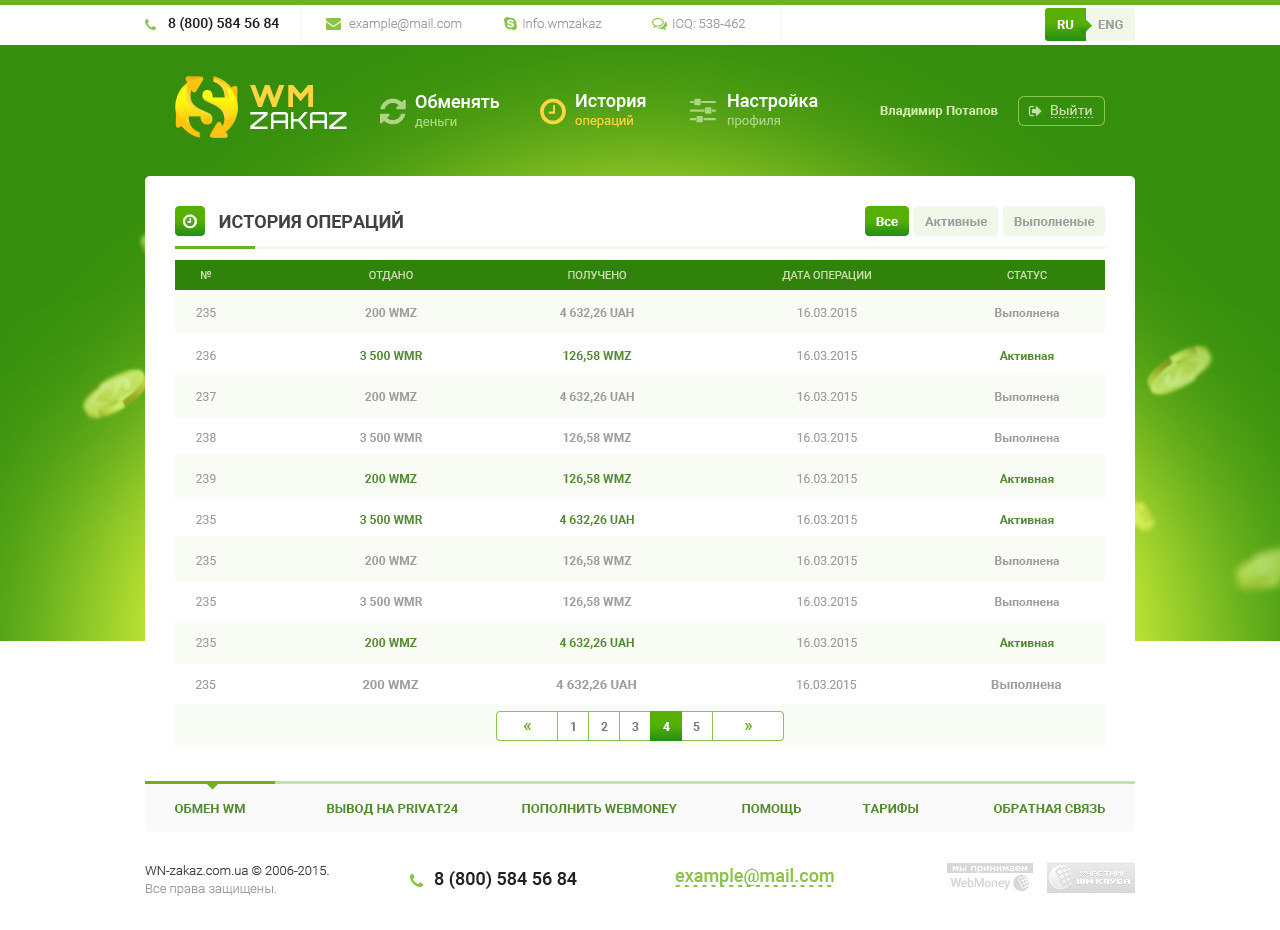Open page 5 of the history

tap(697, 726)
